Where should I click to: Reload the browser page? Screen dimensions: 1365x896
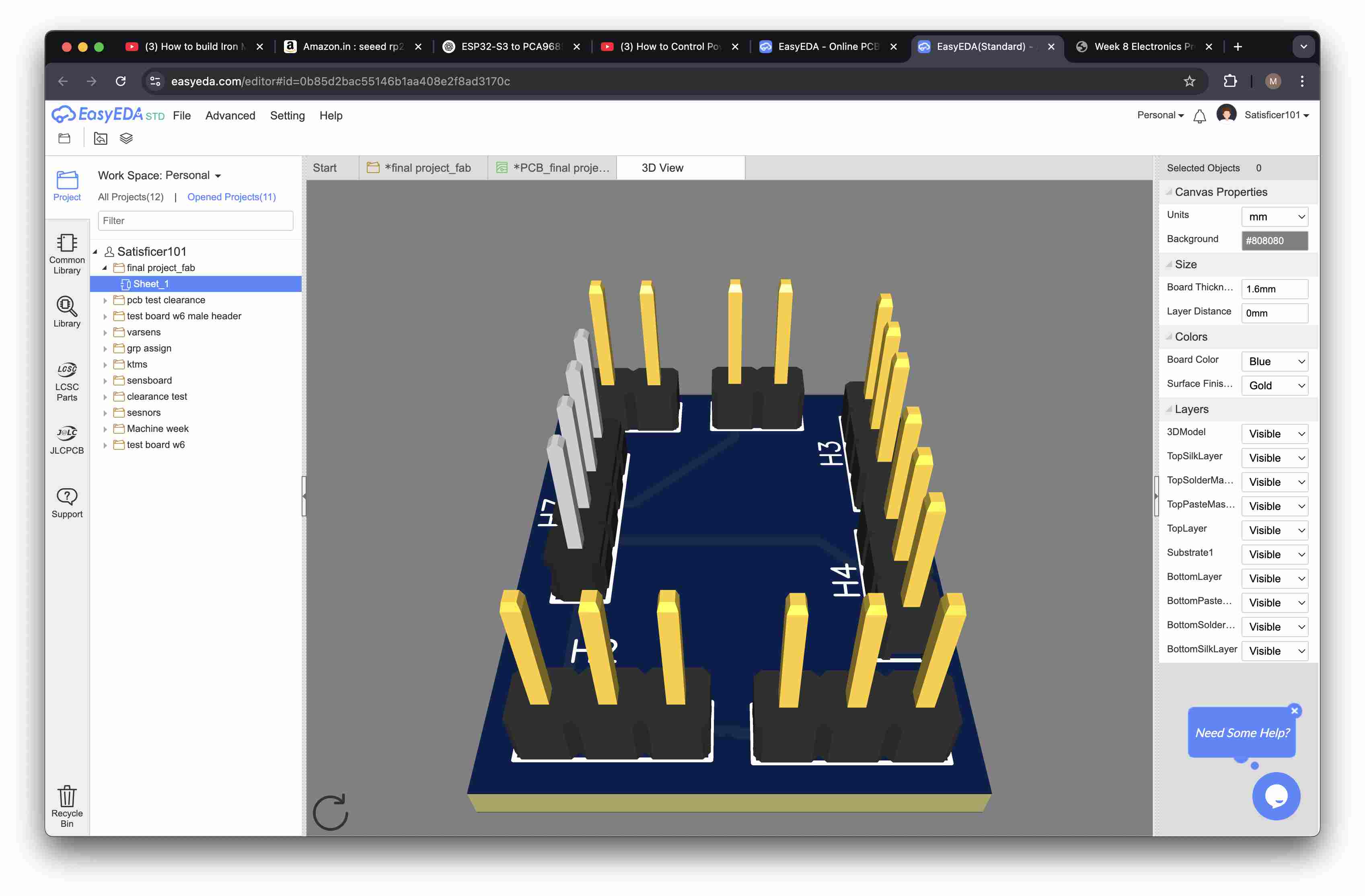(x=120, y=81)
